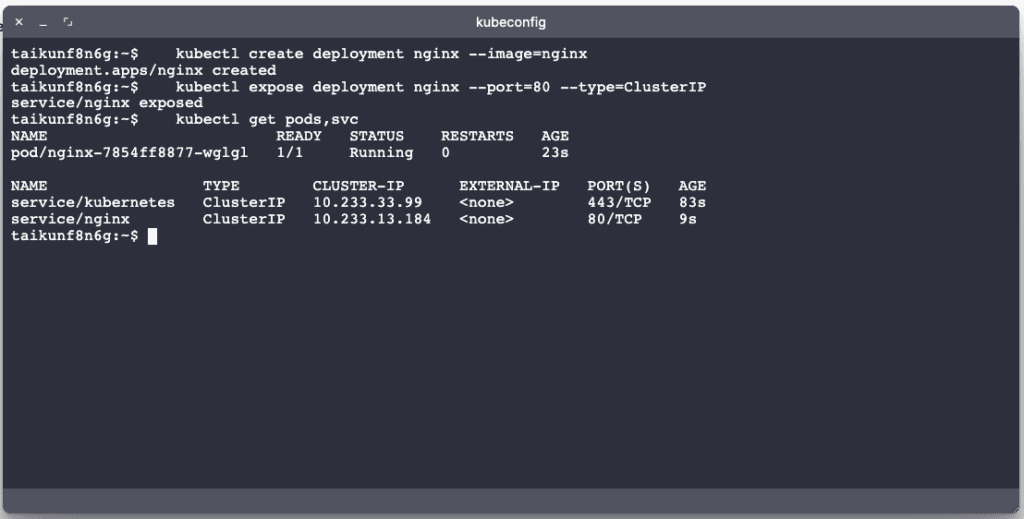The width and height of the screenshot is (1024, 519).
Task: Click the kubectl expose deployment command
Action: [440, 87]
